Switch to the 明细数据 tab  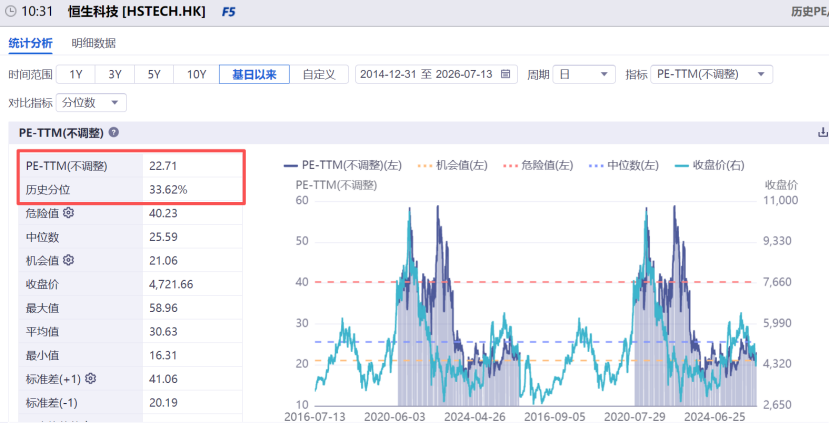[x=94, y=43]
